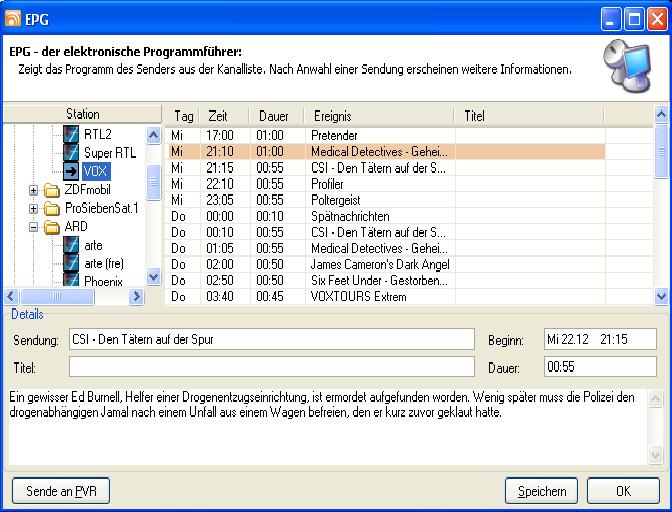Expand the ProSiebenSat.1 folder
This screenshot has width=672, height=512.
pos(33,209)
